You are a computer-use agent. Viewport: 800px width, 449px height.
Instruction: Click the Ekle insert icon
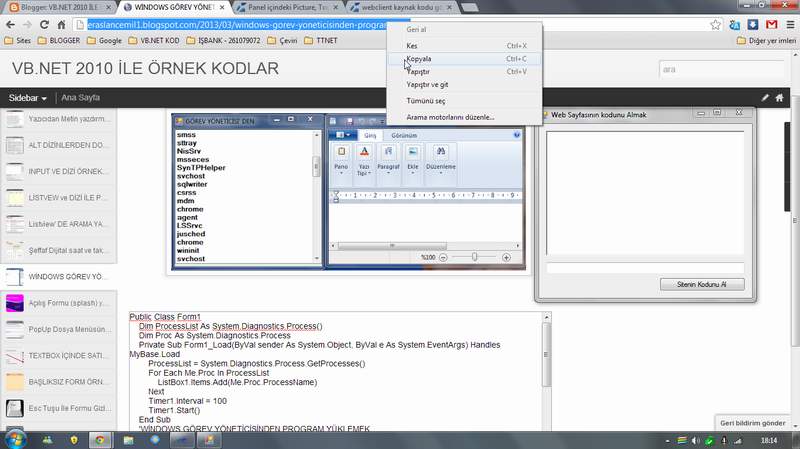(413, 152)
